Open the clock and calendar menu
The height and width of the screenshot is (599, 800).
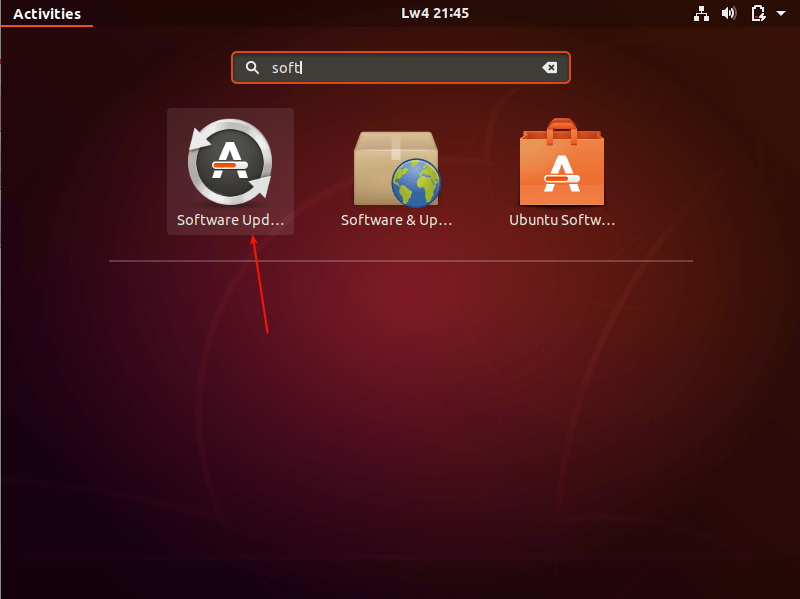pyautogui.click(x=435, y=13)
